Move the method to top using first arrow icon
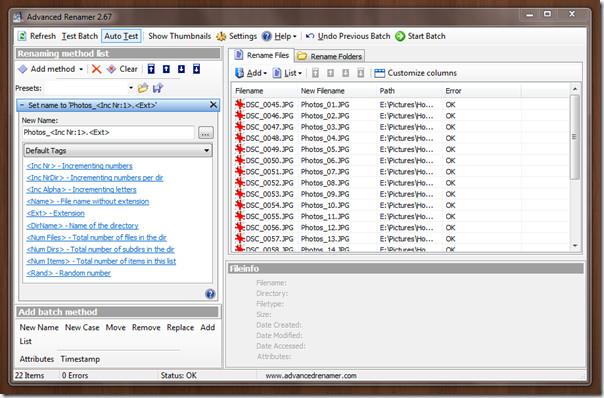This screenshot has width=604, height=398. (151, 69)
